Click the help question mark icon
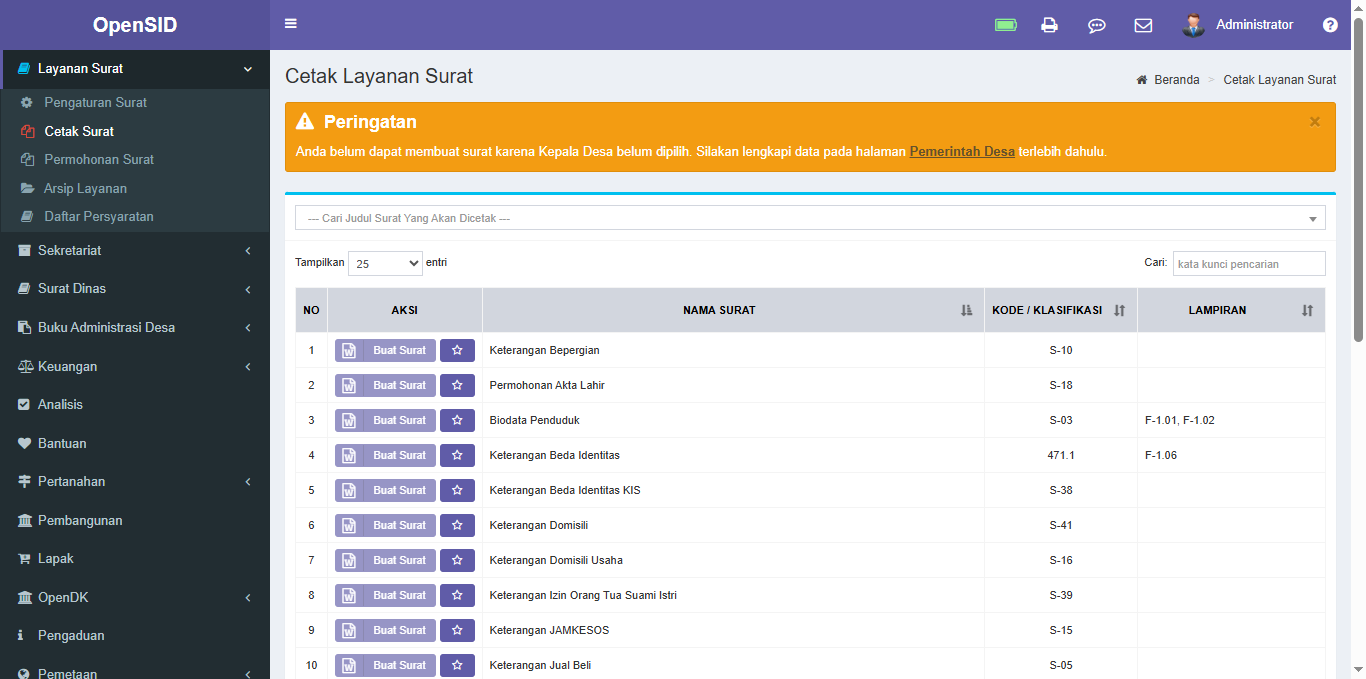Screen dimensions: 1366x679 pos(1330,25)
